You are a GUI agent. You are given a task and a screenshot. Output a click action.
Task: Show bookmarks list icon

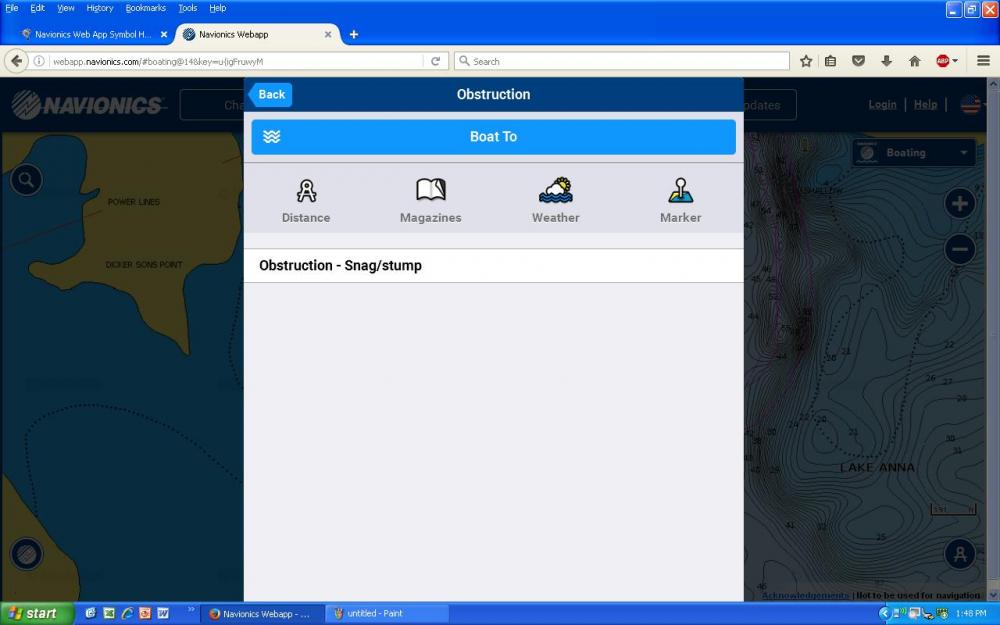[x=830, y=61]
